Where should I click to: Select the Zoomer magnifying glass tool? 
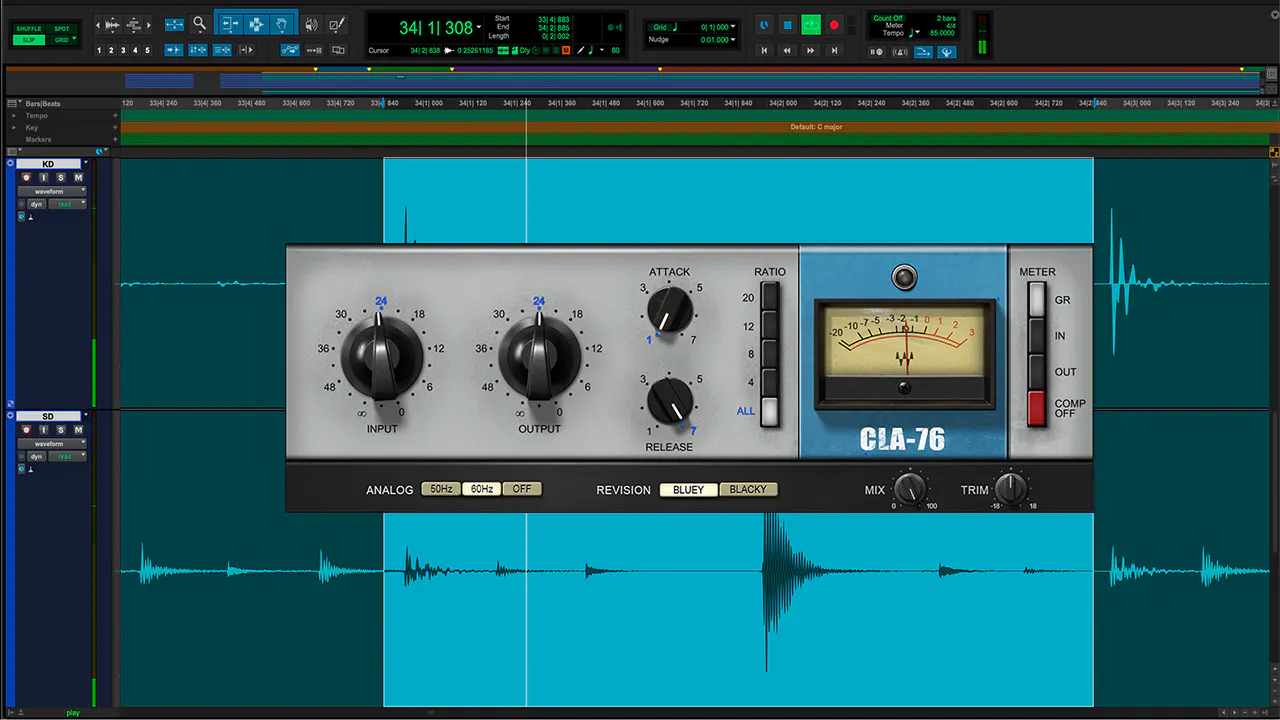coord(199,24)
